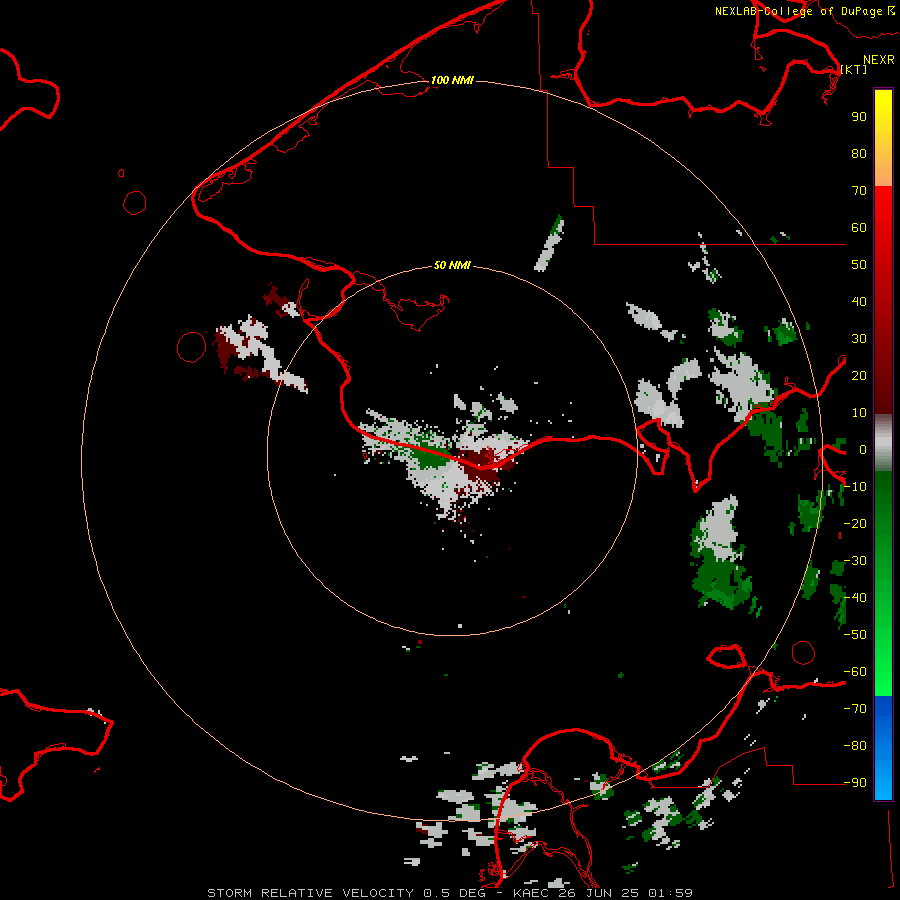Click the -30 knot scale label
900x900 pixels.
click(x=855, y=561)
